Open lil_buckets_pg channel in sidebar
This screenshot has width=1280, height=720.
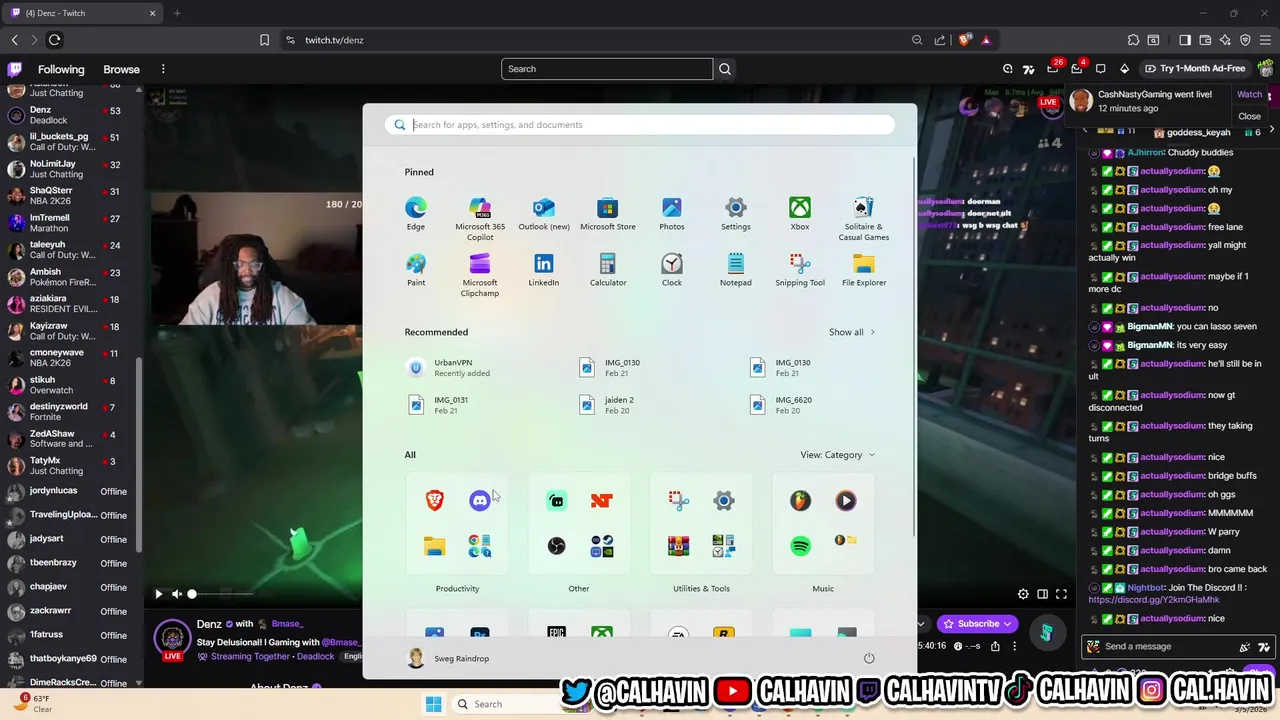pos(70,141)
